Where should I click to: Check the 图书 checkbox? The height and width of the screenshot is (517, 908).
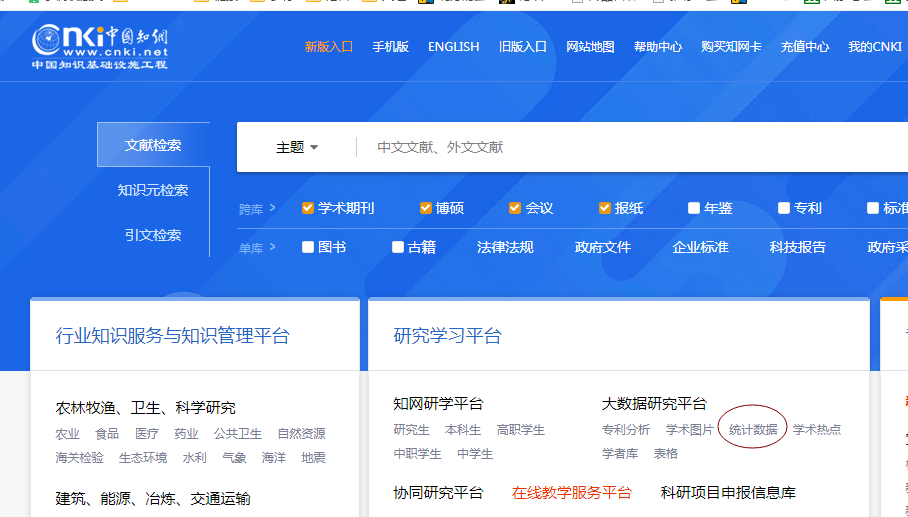(x=307, y=247)
